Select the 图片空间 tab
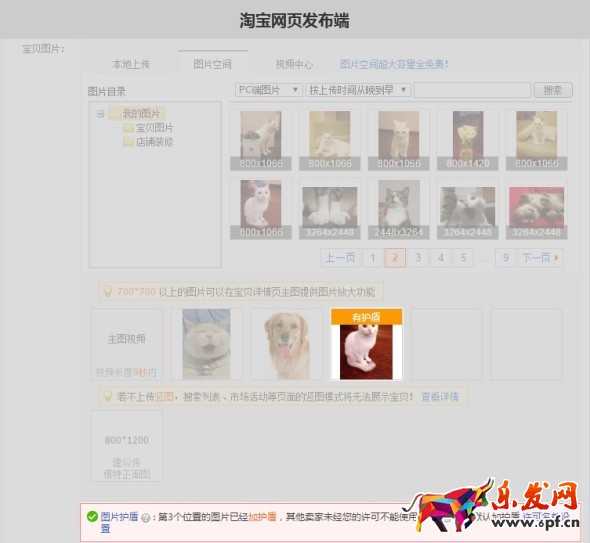The height and width of the screenshot is (543, 590). pos(213,64)
